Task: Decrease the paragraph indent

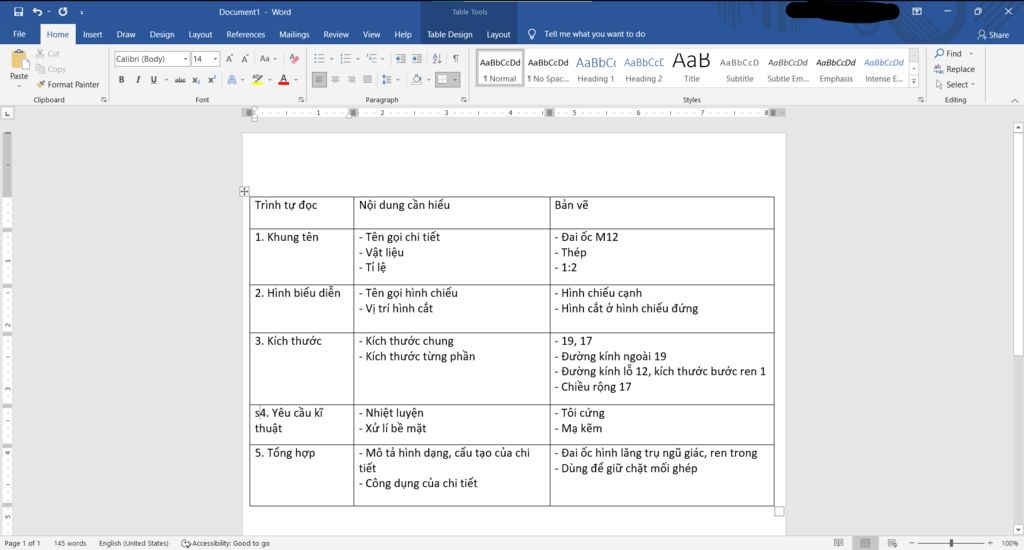Action: tap(400, 59)
